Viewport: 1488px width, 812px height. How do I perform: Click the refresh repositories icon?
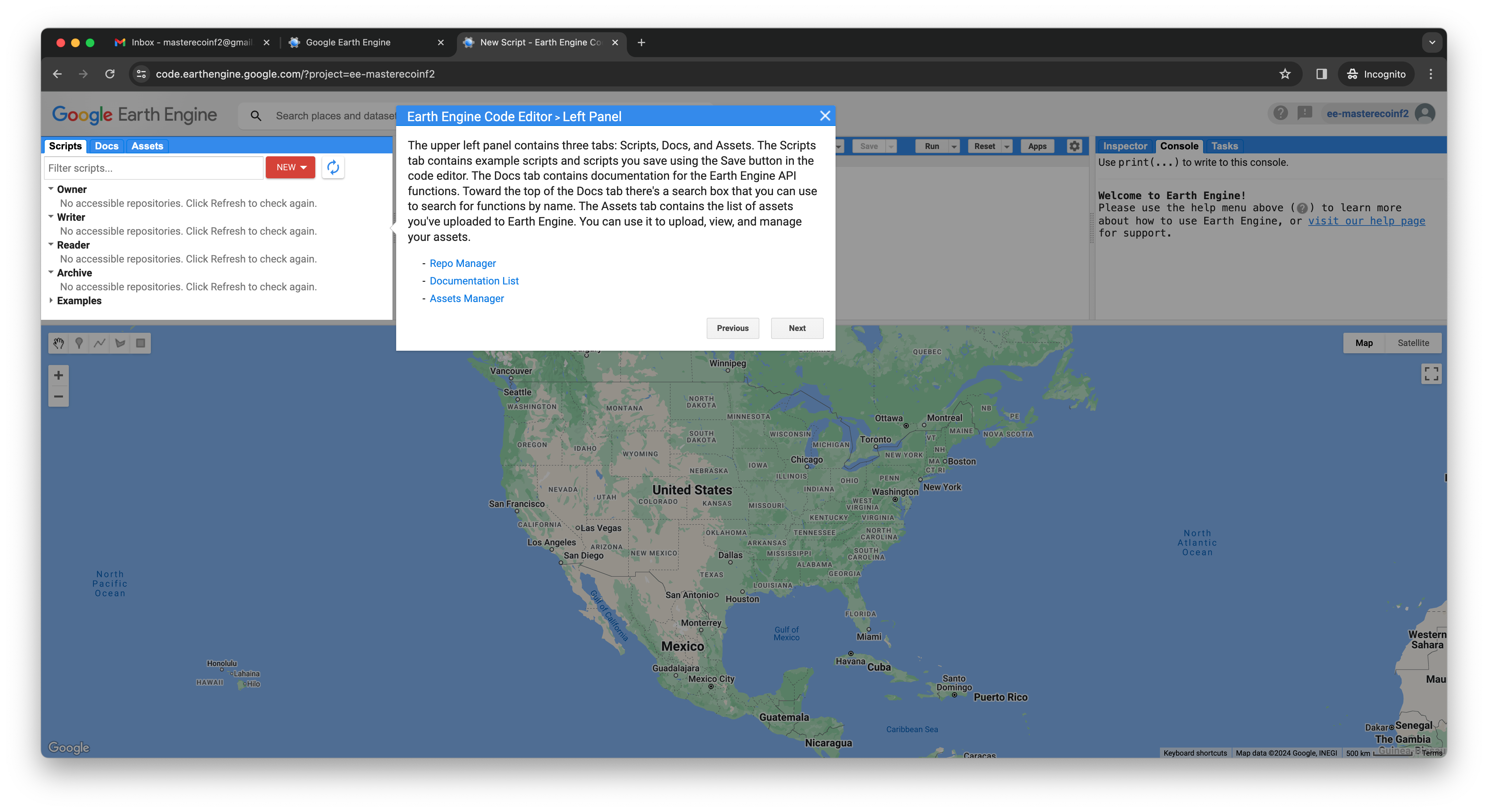333,167
